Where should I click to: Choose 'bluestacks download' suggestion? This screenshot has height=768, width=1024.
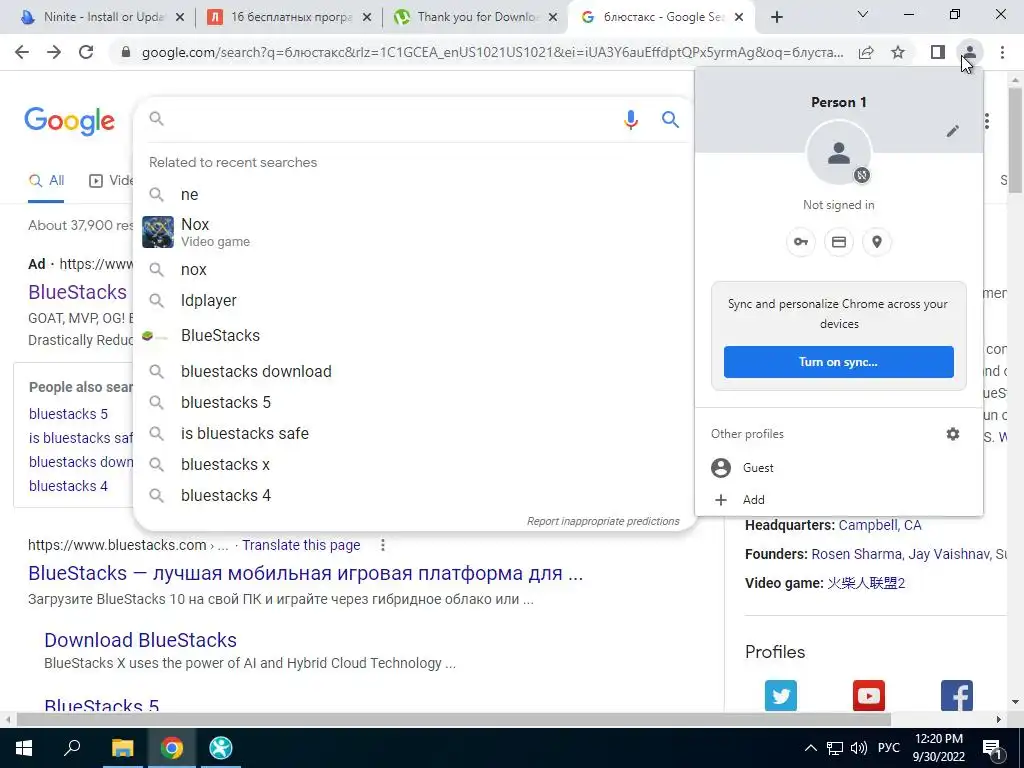click(413, 372)
